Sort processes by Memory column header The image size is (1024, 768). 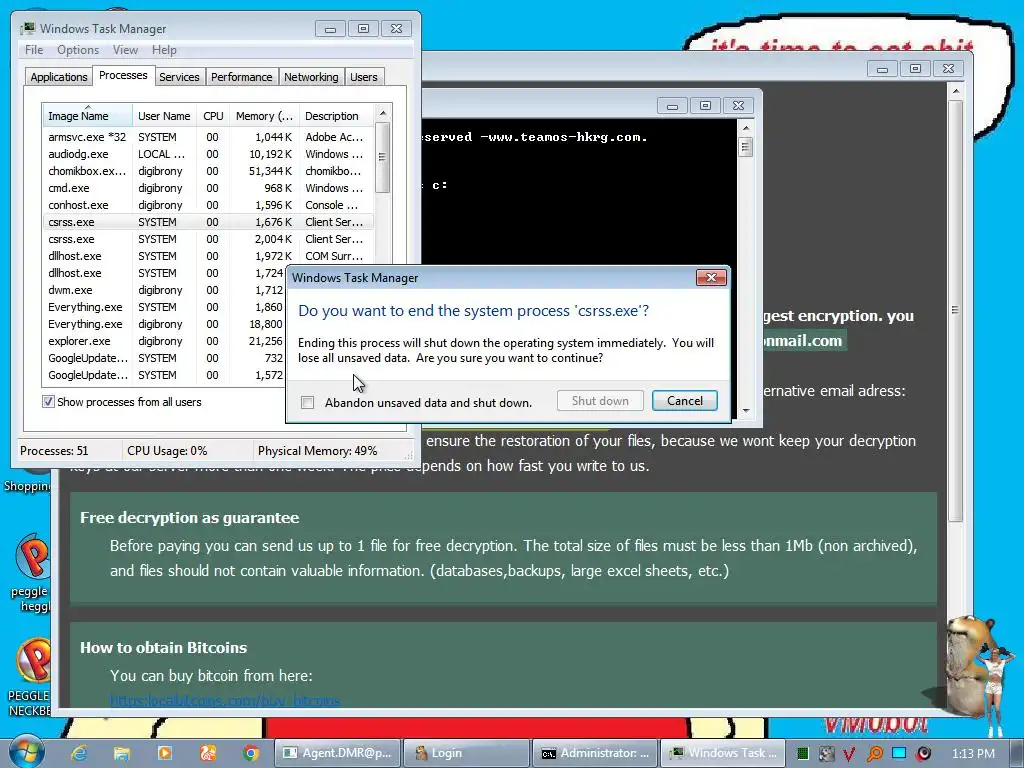pos(264,116)
